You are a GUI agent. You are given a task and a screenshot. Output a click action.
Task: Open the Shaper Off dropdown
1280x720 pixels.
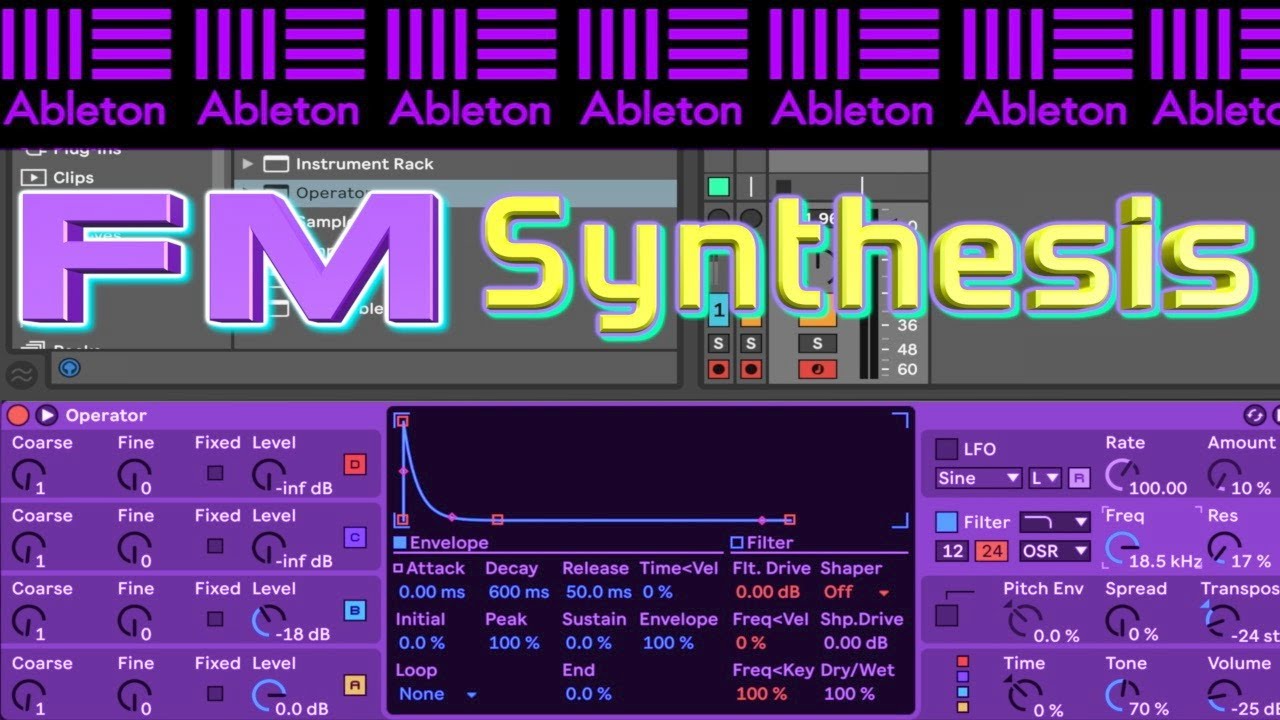856,592
